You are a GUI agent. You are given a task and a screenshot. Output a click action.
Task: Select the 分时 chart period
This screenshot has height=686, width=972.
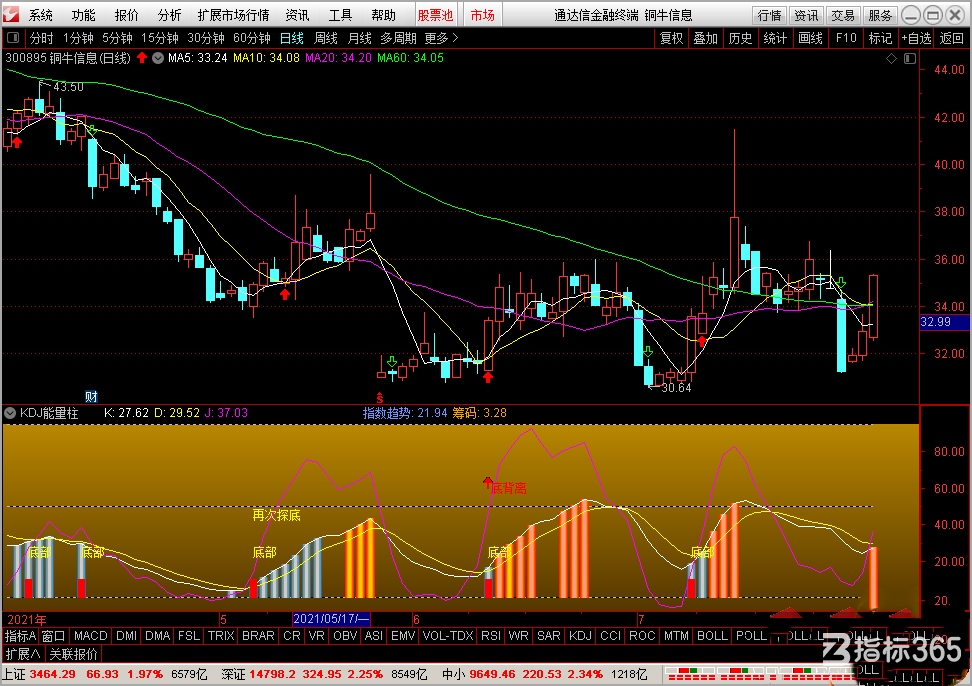(42, 38)
